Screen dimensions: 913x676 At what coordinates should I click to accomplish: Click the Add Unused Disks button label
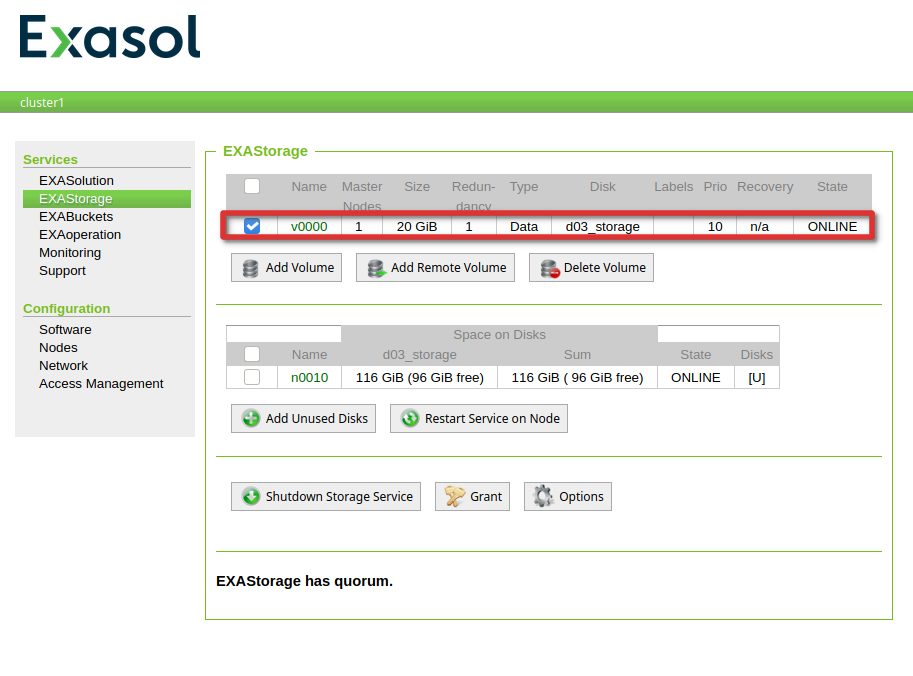tap(317, 419)
